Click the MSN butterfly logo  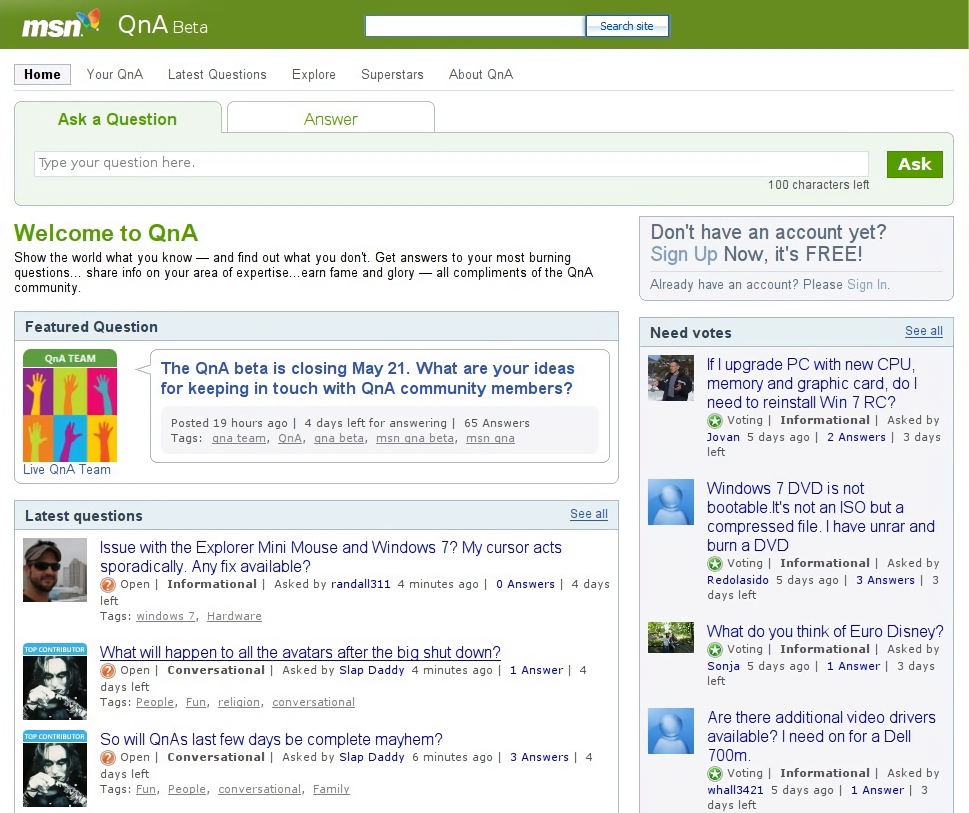coord(61,24)
